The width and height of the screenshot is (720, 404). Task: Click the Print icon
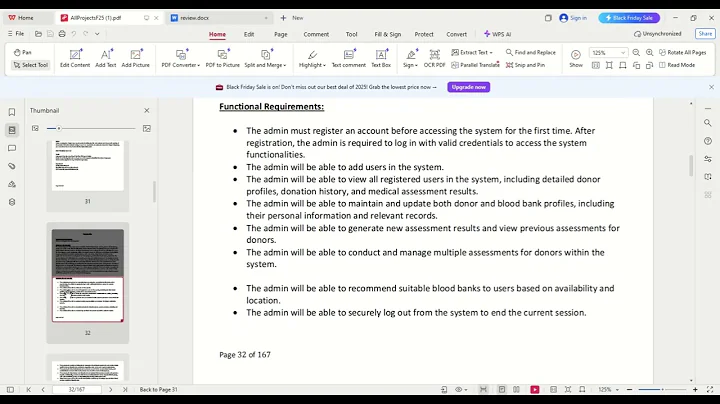click(62, 34)
